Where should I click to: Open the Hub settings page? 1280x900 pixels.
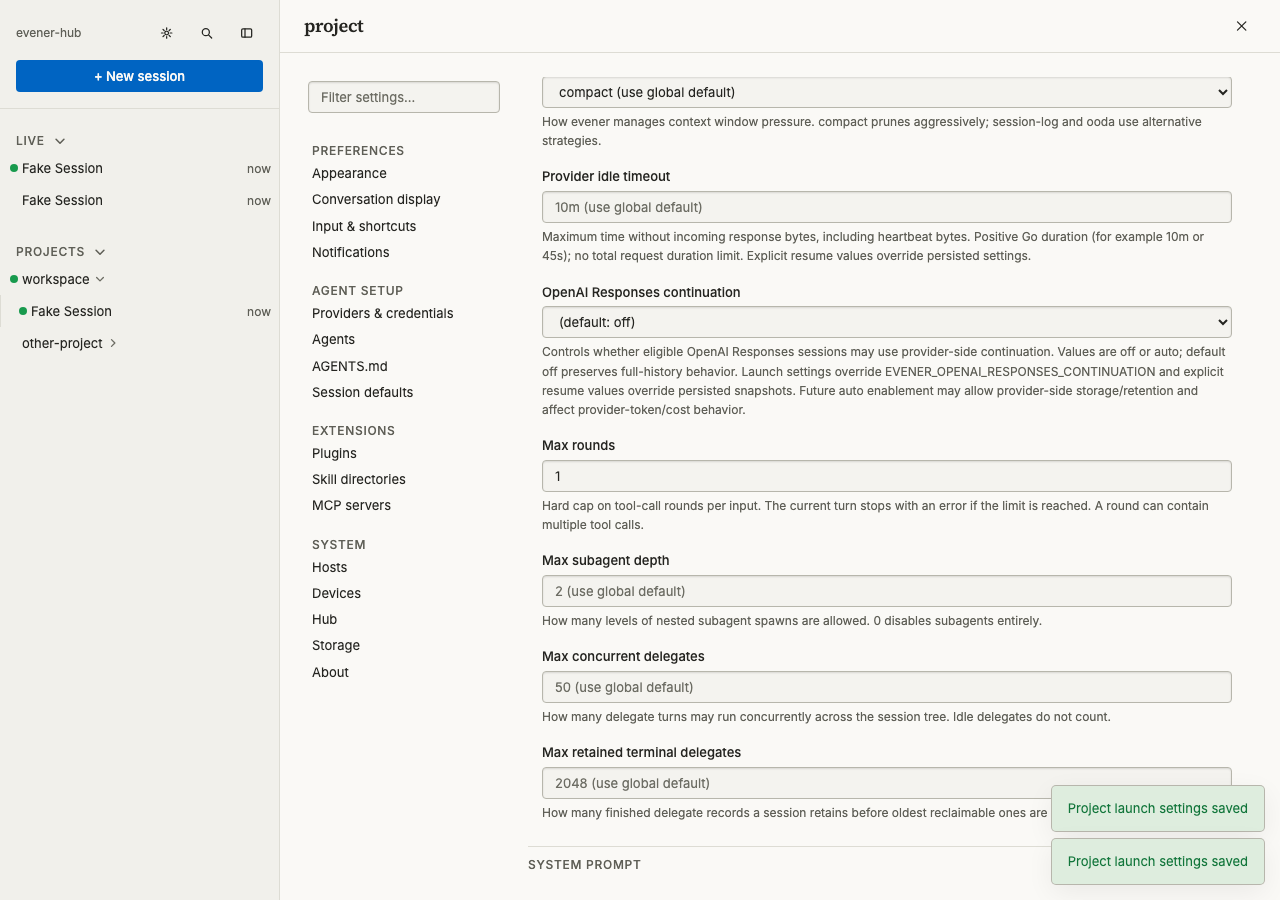(x=324, y=619)
